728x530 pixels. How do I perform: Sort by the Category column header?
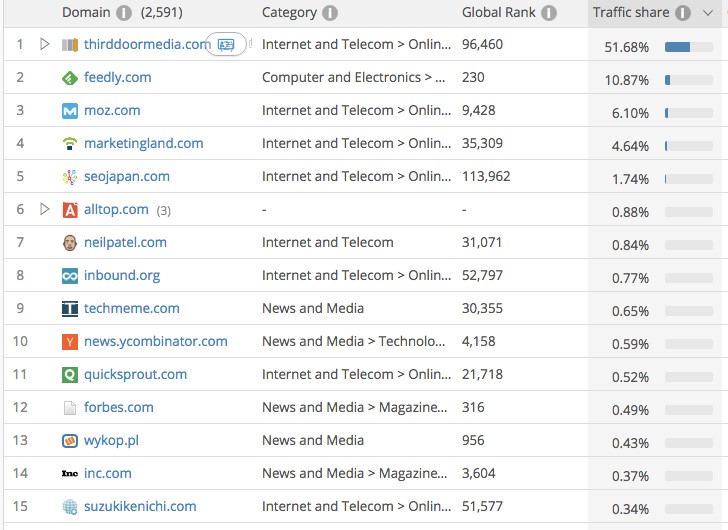[x=289, y=13]
